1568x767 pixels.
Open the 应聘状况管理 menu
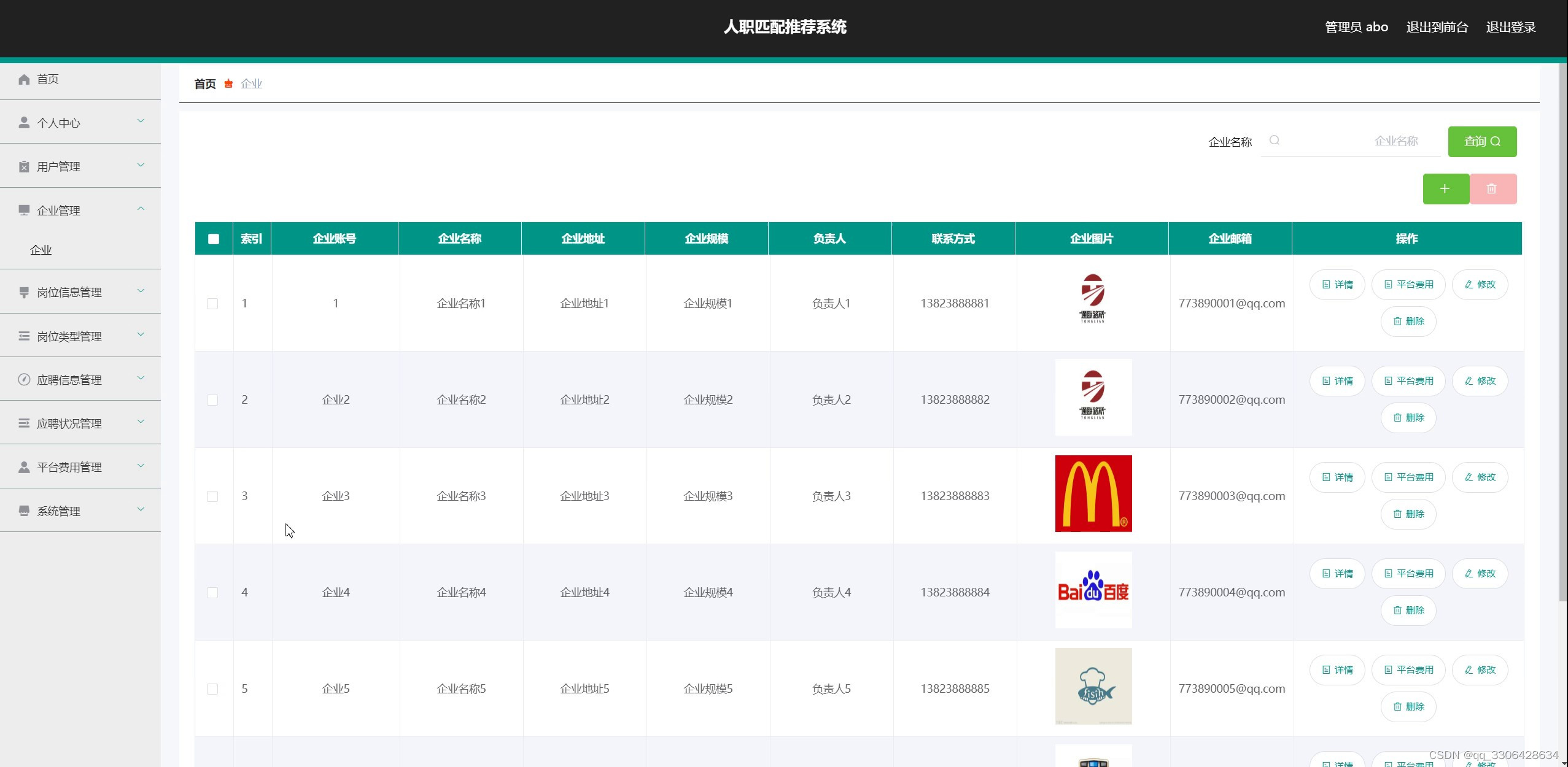pyautogui.click(x=69, y=423)
